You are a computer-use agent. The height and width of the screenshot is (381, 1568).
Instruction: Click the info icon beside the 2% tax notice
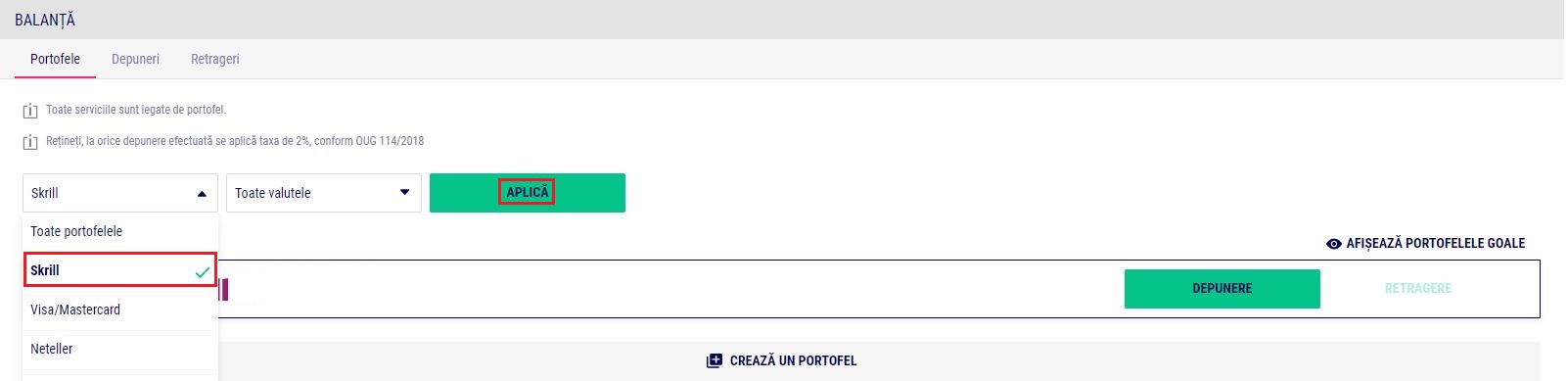[30, 142]
